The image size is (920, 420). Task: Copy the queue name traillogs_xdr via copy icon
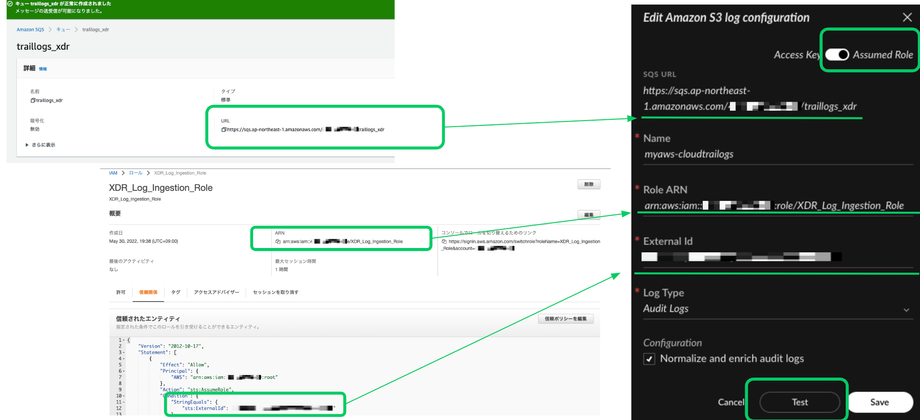click(32, 100)
